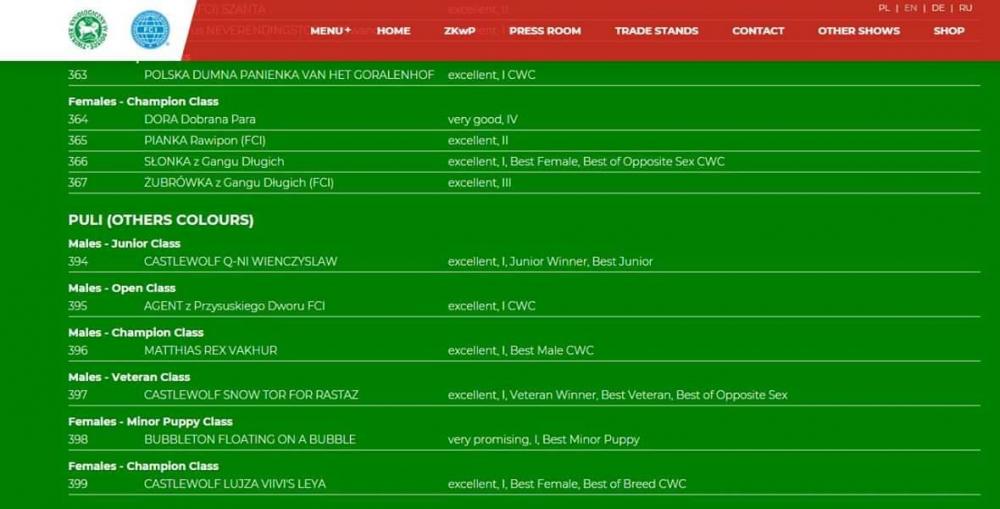This screenshot has height=509, width=1000.
Task: Select BUBBLETON FLOATING ON A BUBBLE entry
Action: point(250,439)
